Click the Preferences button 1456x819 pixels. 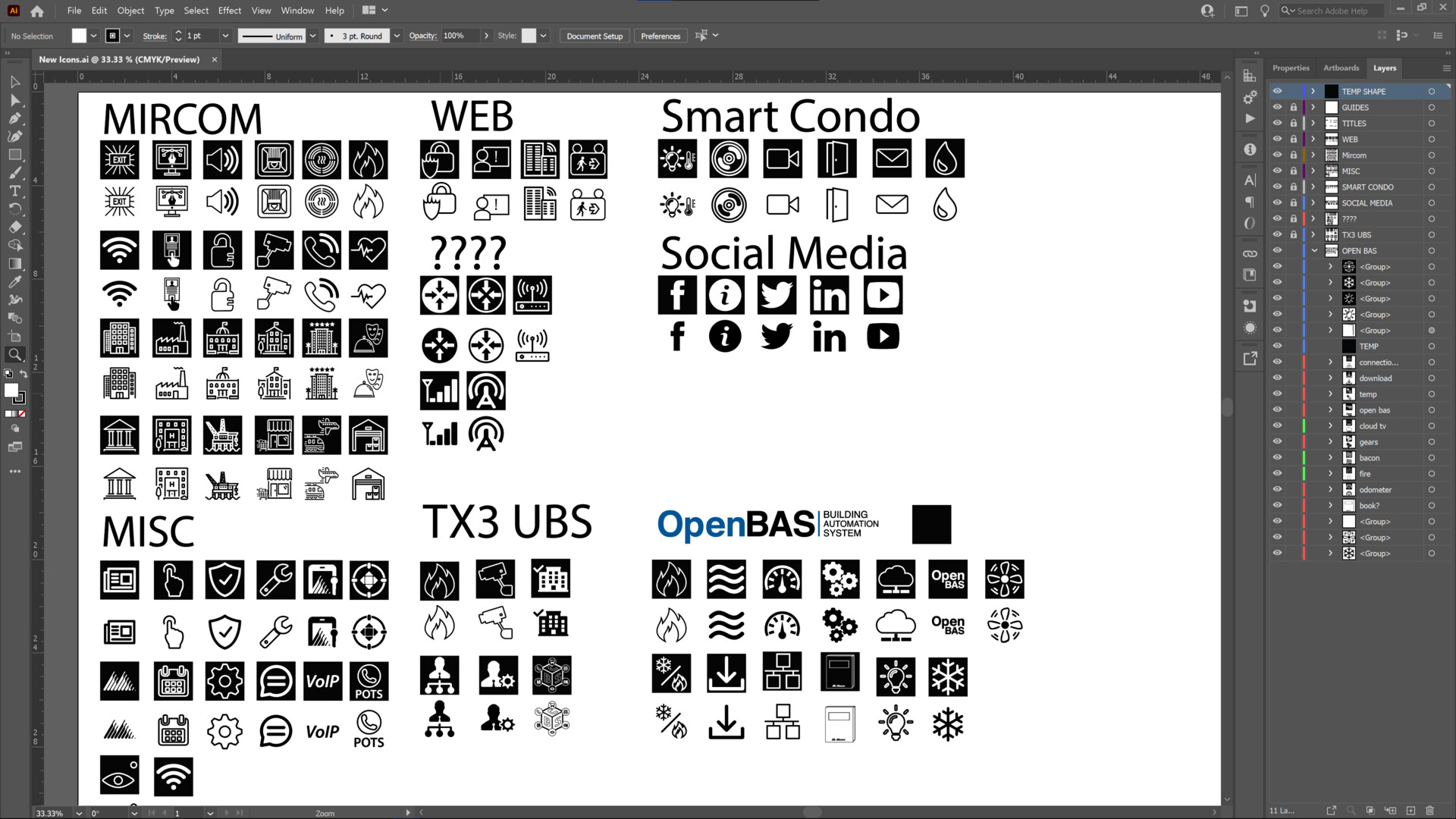coord(661,36)
